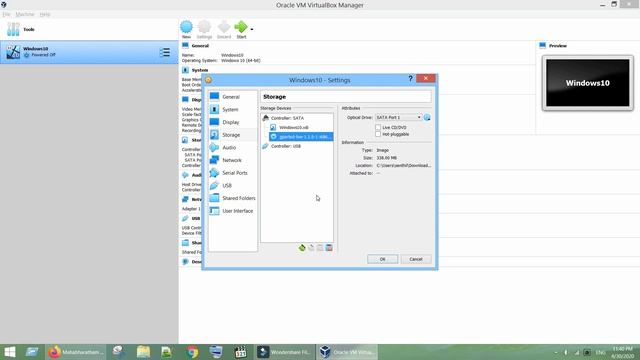640x360 pixels.
Task: Click the Preview panel header icon
Action: click(x=542, y=45)
